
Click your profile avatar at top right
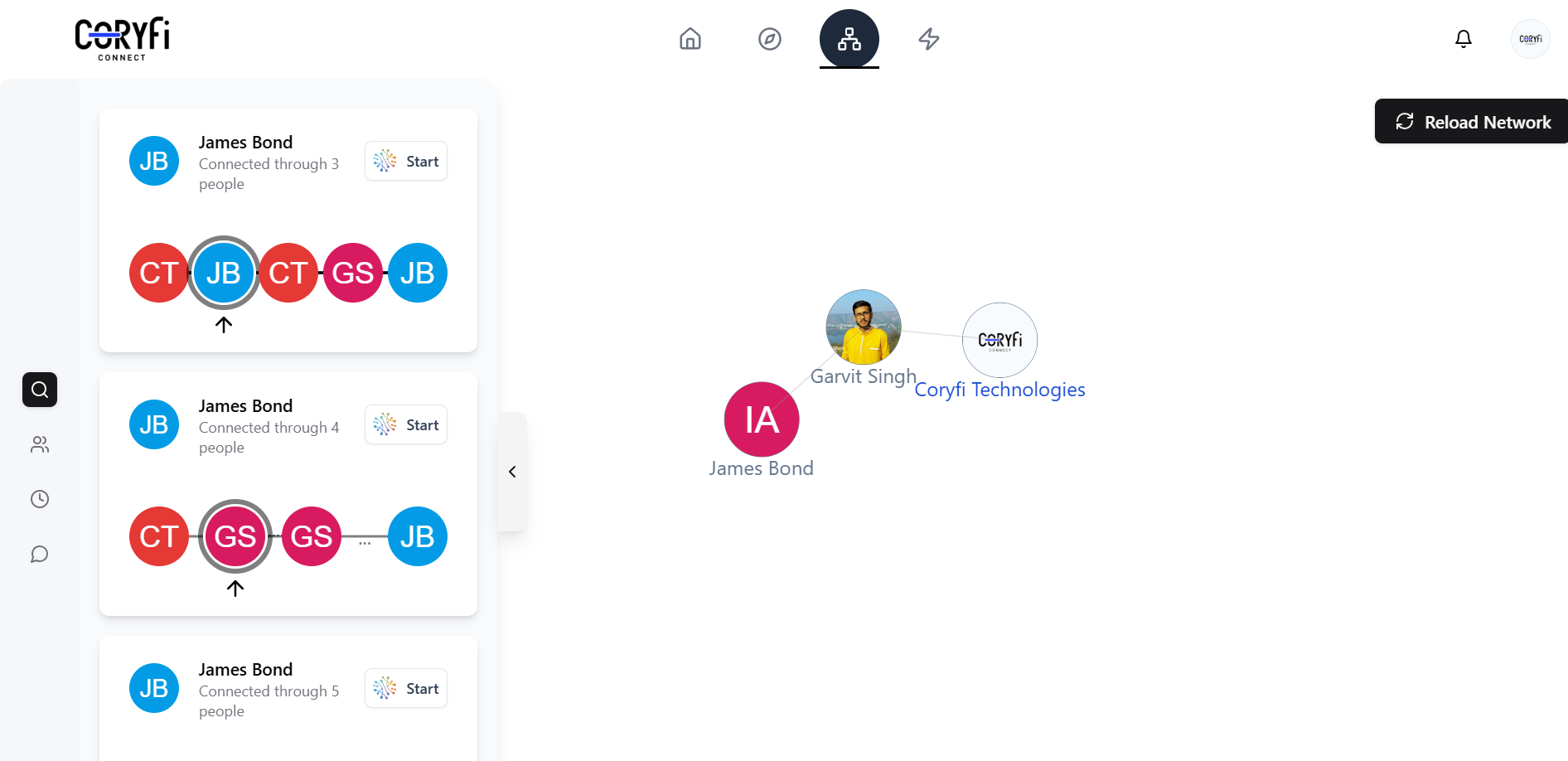(1531, 38)
